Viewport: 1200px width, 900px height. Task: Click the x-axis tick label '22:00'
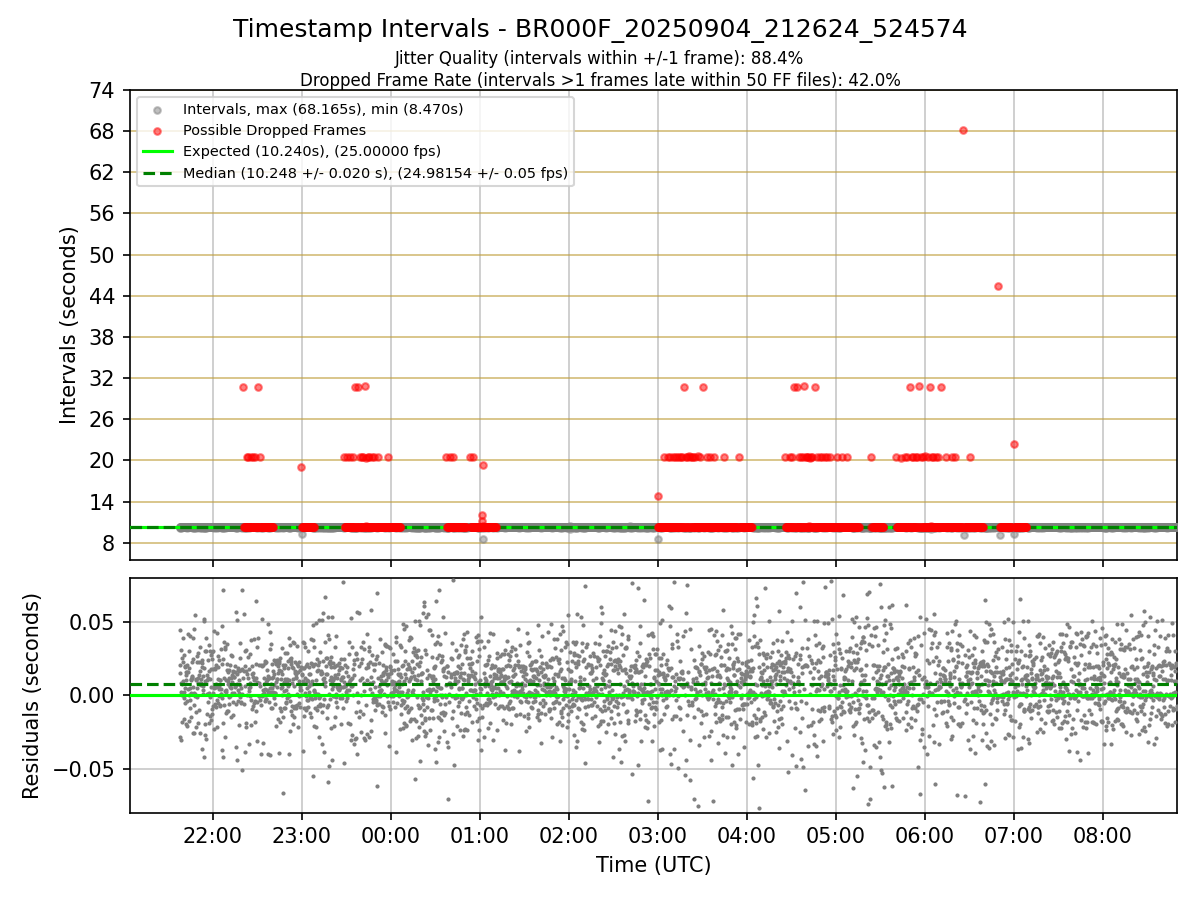click(x=212, y=834)
